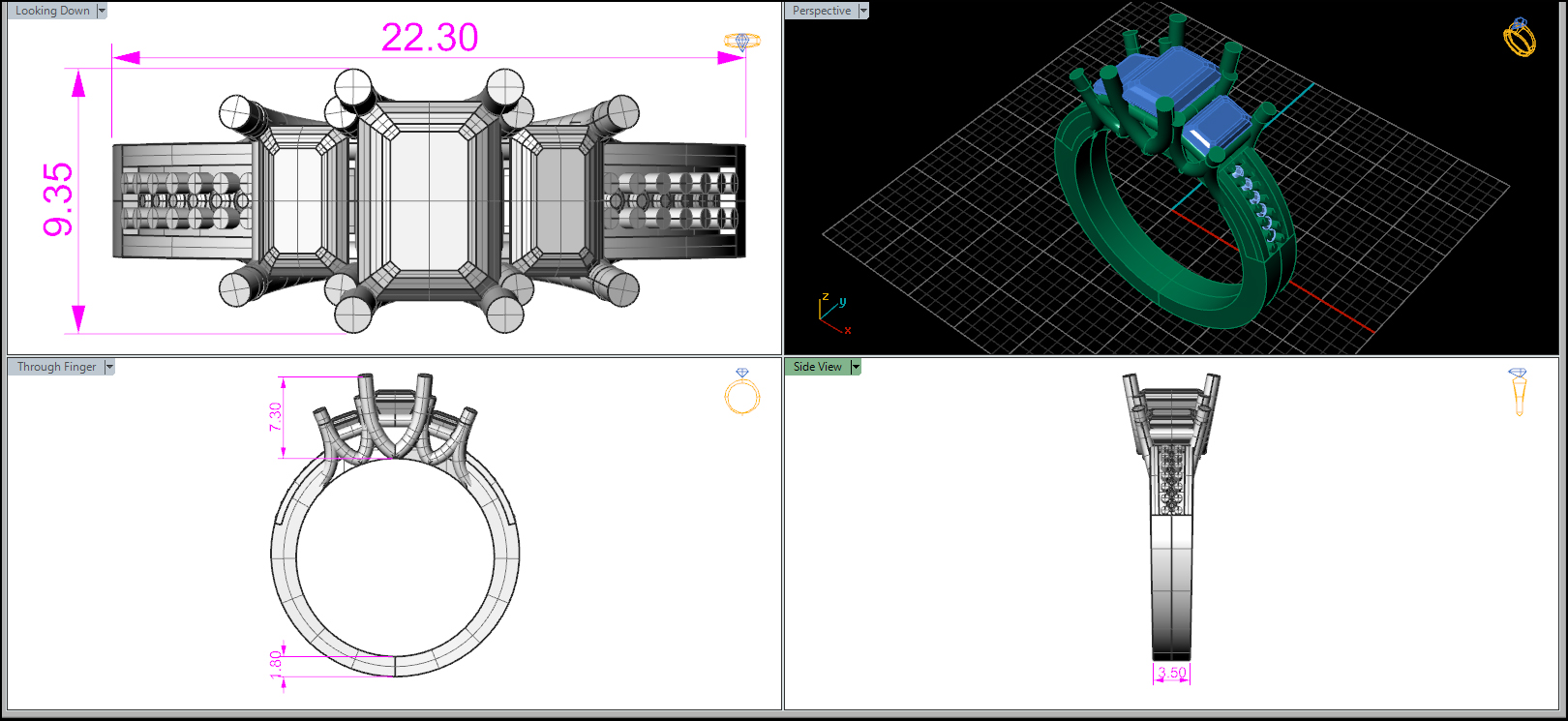Click the gold ring icon in Perspective view

(1520, 37)
